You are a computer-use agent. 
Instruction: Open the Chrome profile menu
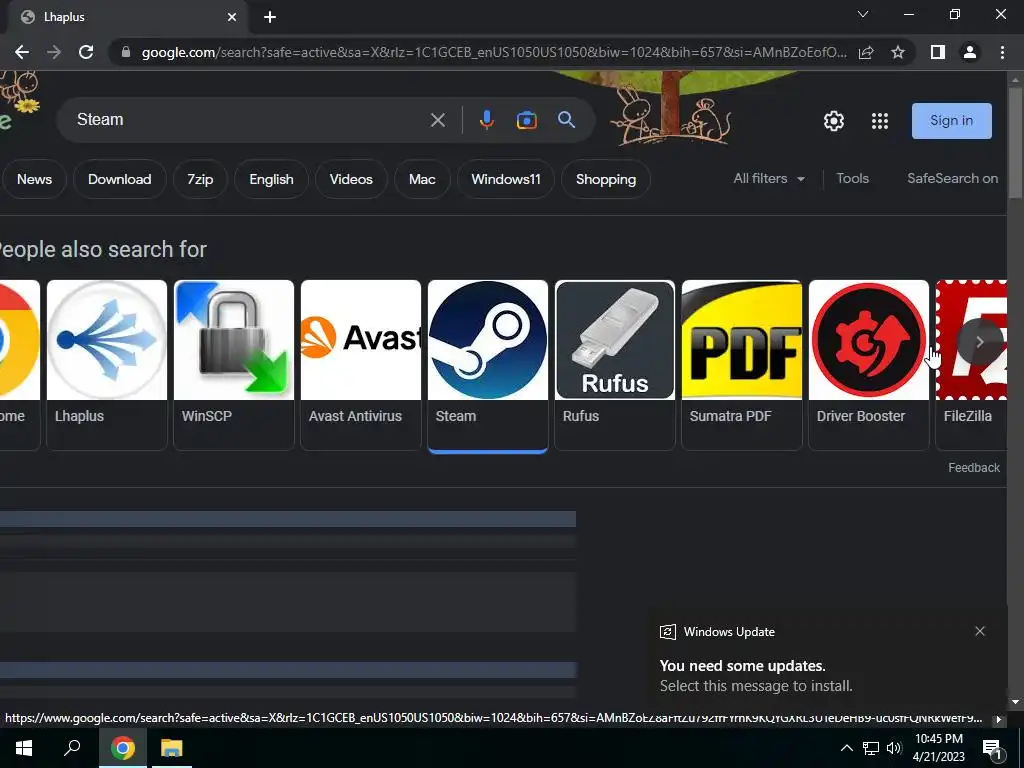[x=970, y=52]
